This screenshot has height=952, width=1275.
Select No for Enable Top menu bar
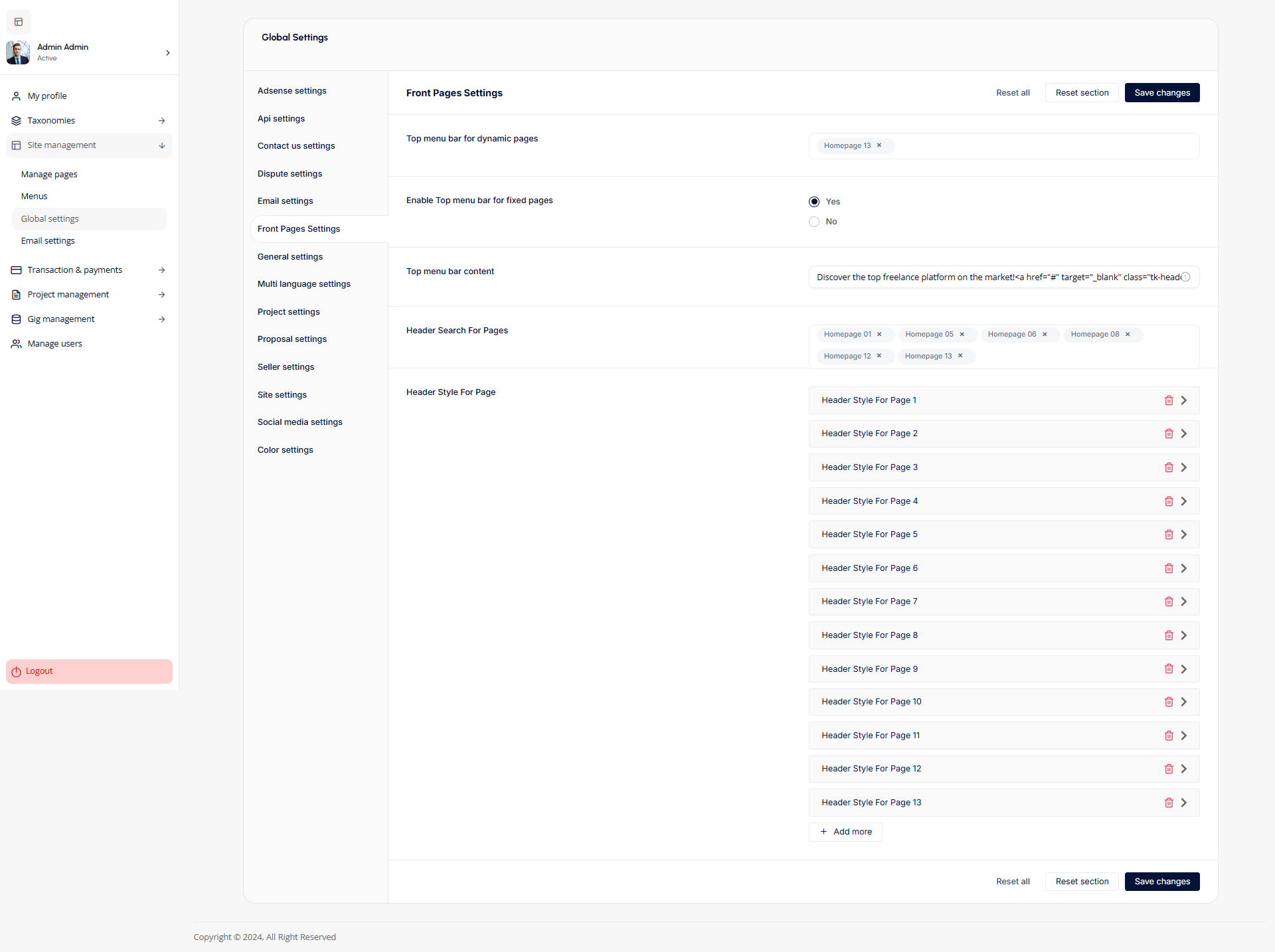[814, 222]
